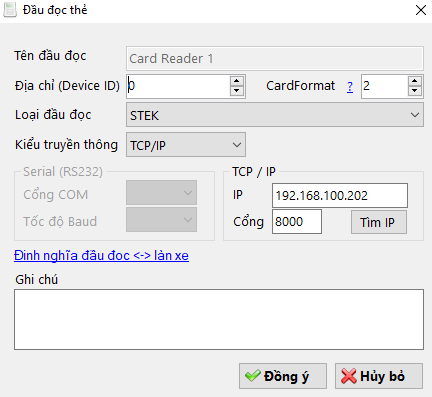432x397 pixels.
Task: Decrease the Device ID value with down arrow
Action: pos(236,91)
